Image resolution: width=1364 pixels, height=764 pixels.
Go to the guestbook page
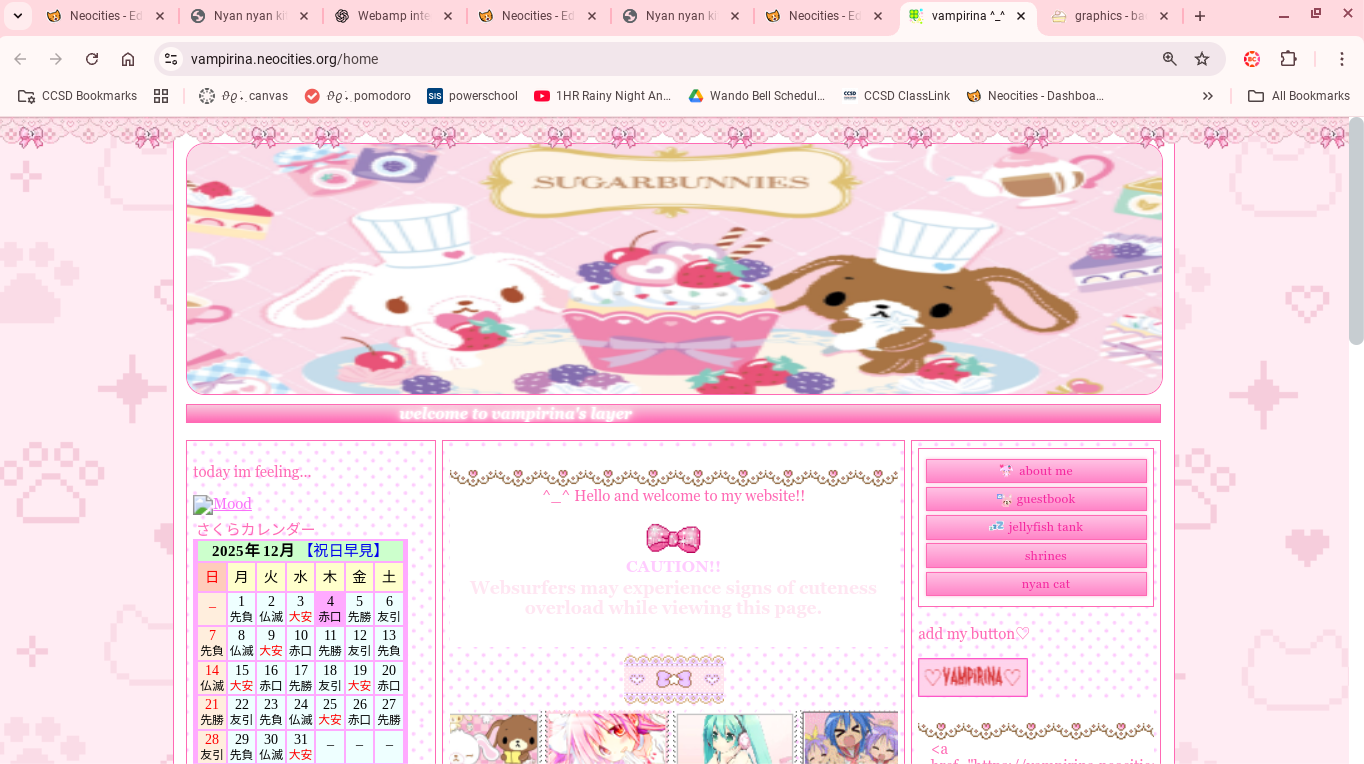pyautogui.click(x=1036, y=499)
